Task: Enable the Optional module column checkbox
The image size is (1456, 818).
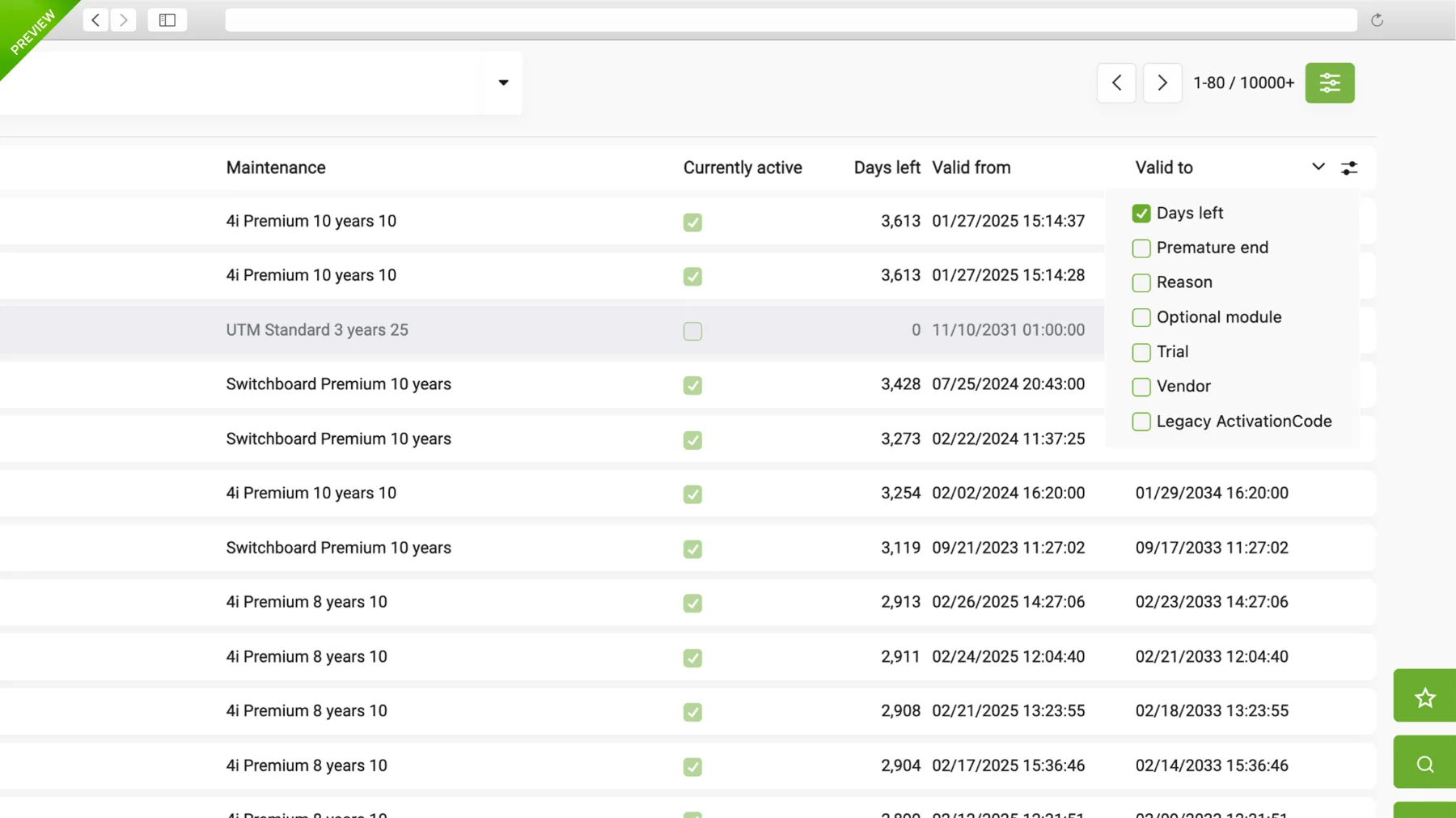Action: [x=1141, y=318]
